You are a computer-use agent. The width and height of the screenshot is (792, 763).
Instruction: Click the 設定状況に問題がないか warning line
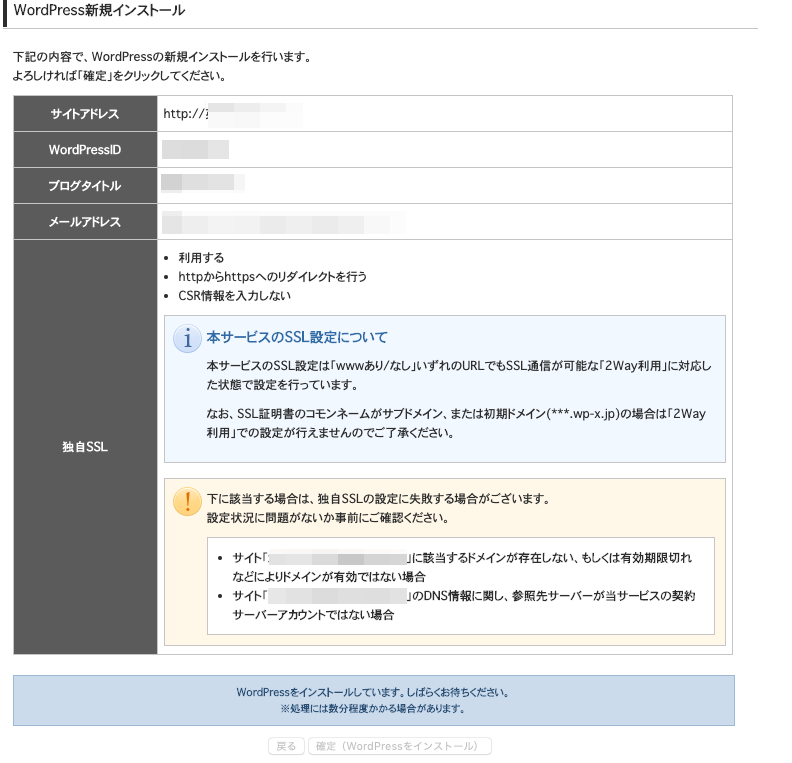click(328, 518)
